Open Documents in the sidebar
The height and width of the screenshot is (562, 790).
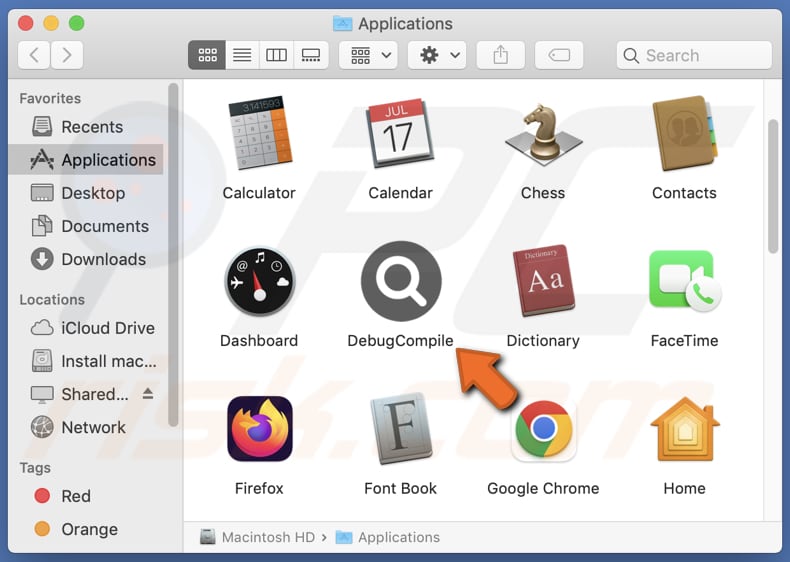tap(86, 226)
